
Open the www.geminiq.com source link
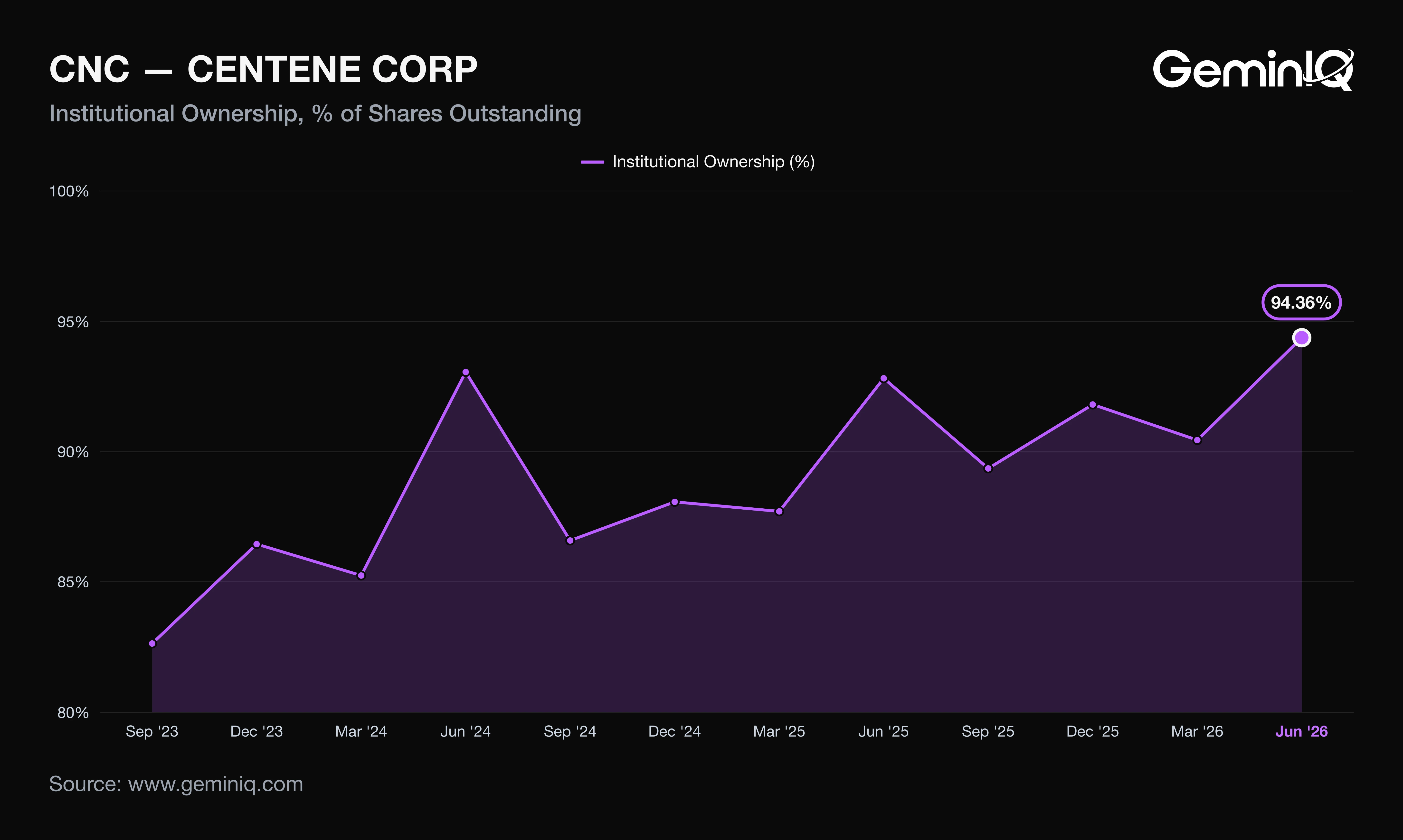216,784
